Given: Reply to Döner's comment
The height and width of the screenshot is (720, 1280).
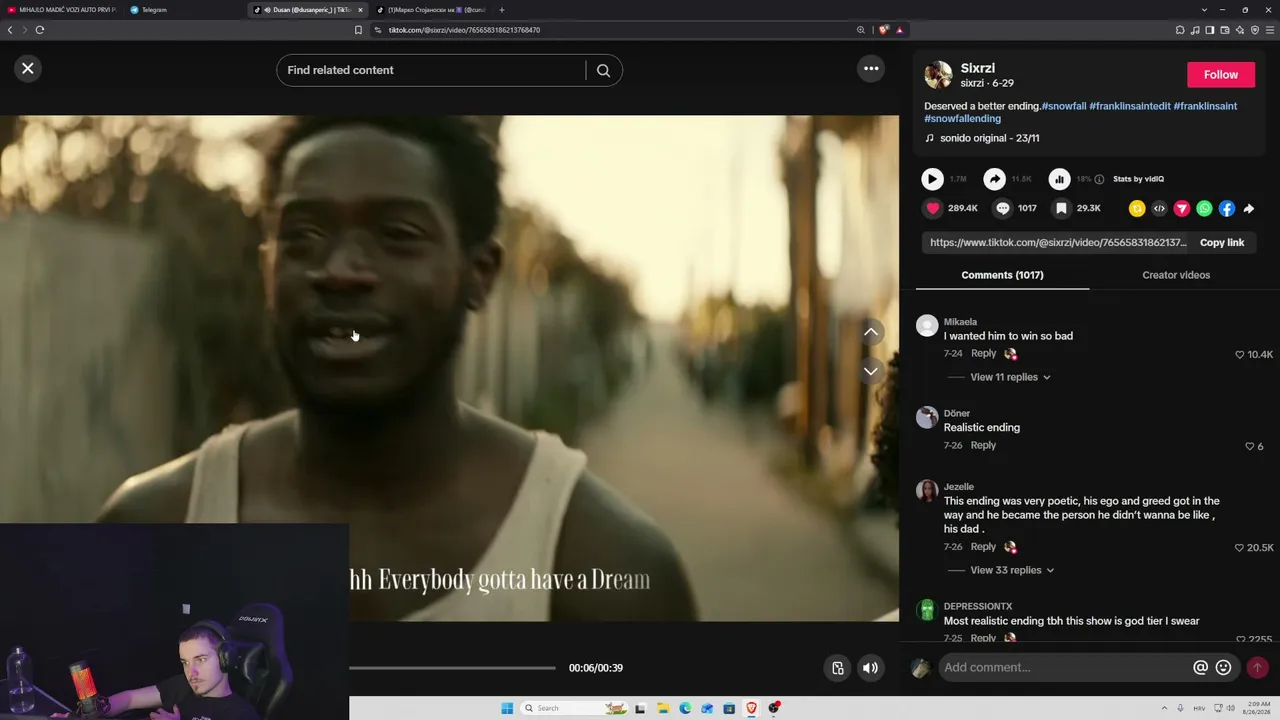Looking at the screenshot, I should [x=983, y=445].
